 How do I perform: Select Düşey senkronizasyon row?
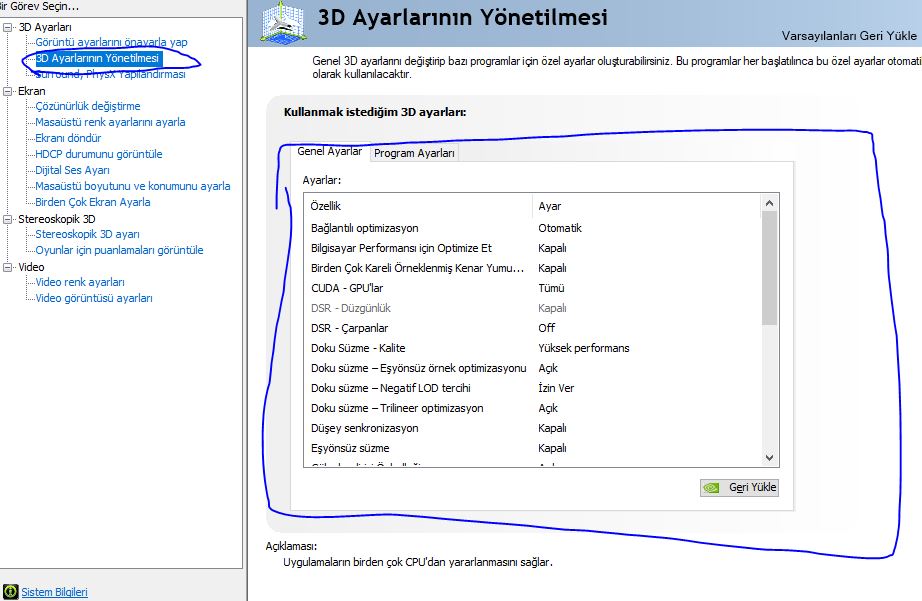pos(532,428)
